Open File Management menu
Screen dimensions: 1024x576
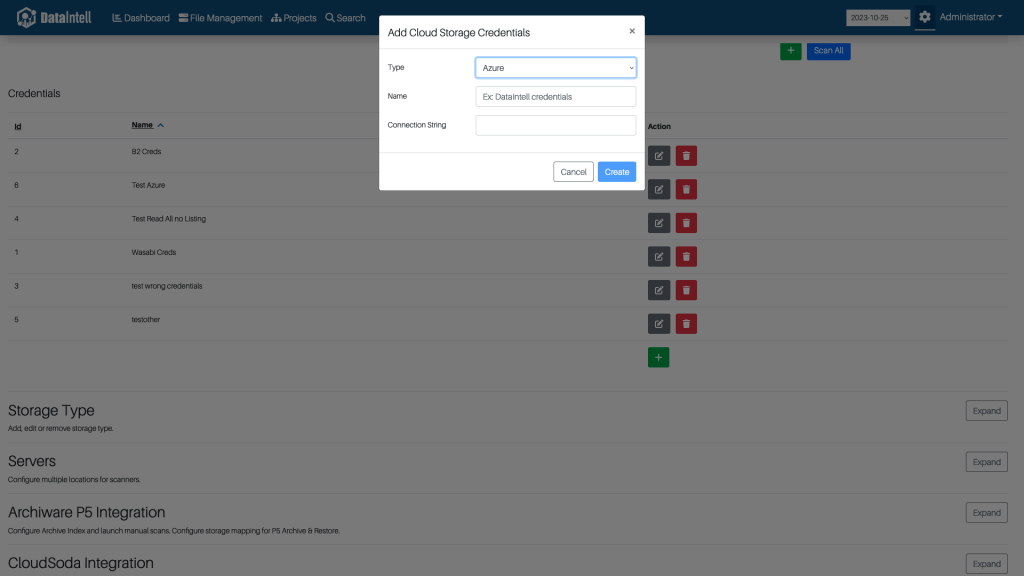[220, 18]
